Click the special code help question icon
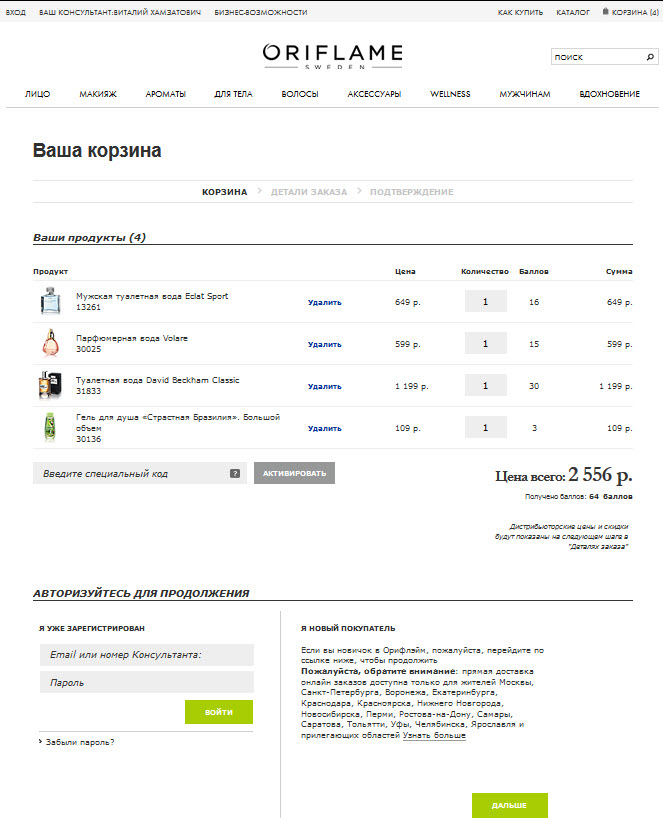Viewport: 663px width, 822px height. coord(235,473)
